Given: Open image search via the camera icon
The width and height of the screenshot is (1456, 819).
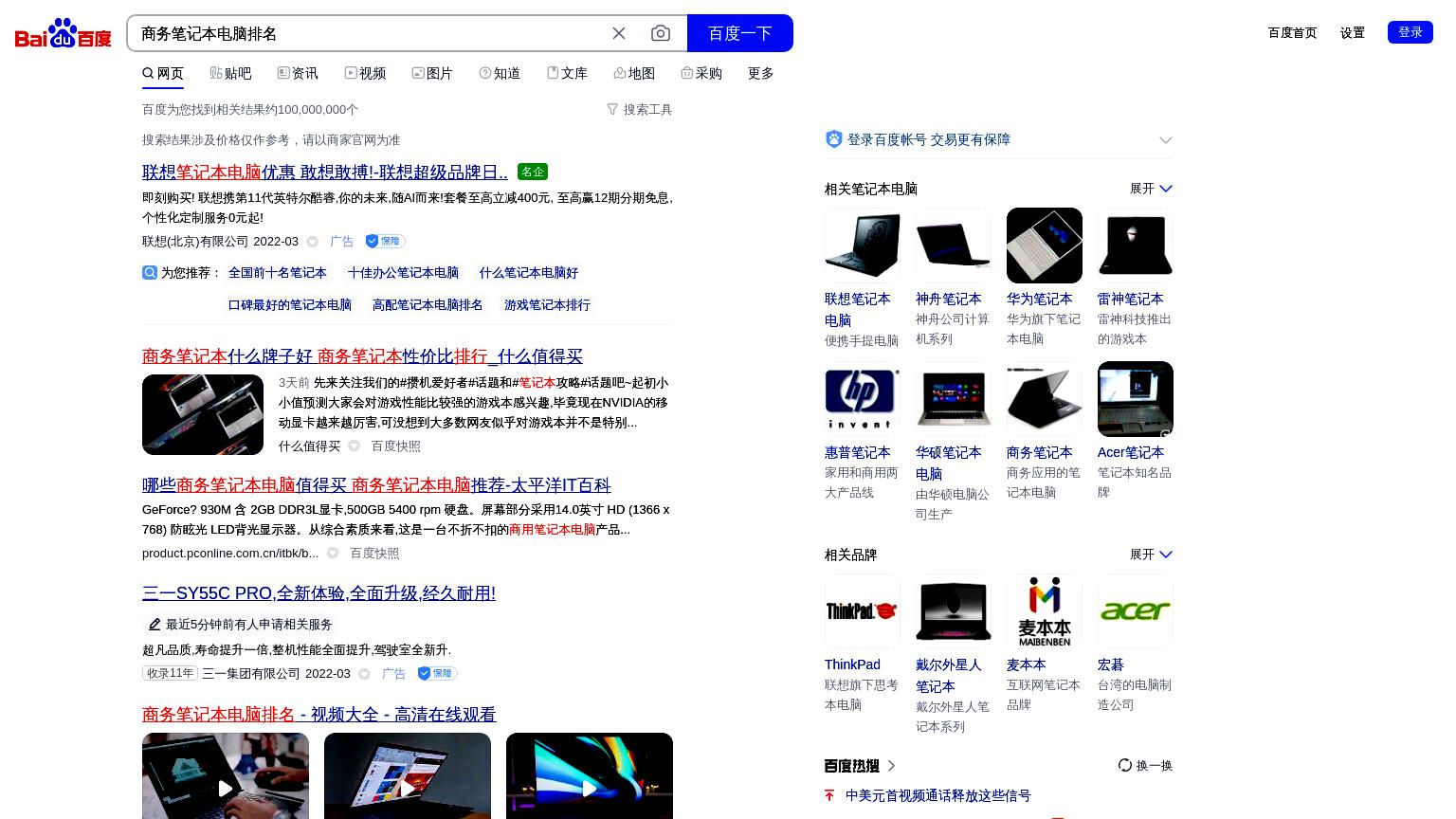Looking at the screenshot, I should click(x=661, y=33).
